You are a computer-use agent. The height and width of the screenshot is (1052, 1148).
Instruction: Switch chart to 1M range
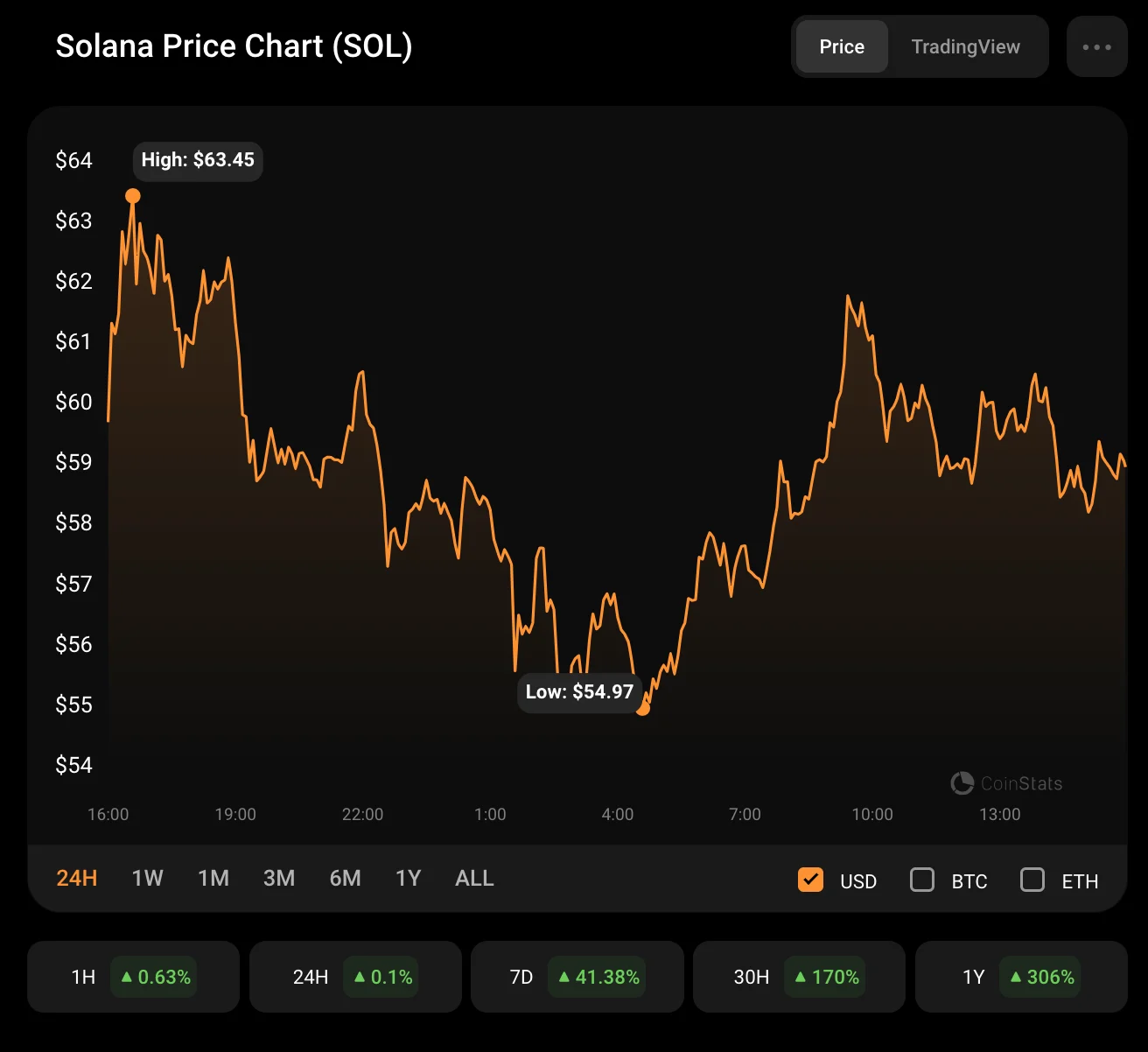213,879
